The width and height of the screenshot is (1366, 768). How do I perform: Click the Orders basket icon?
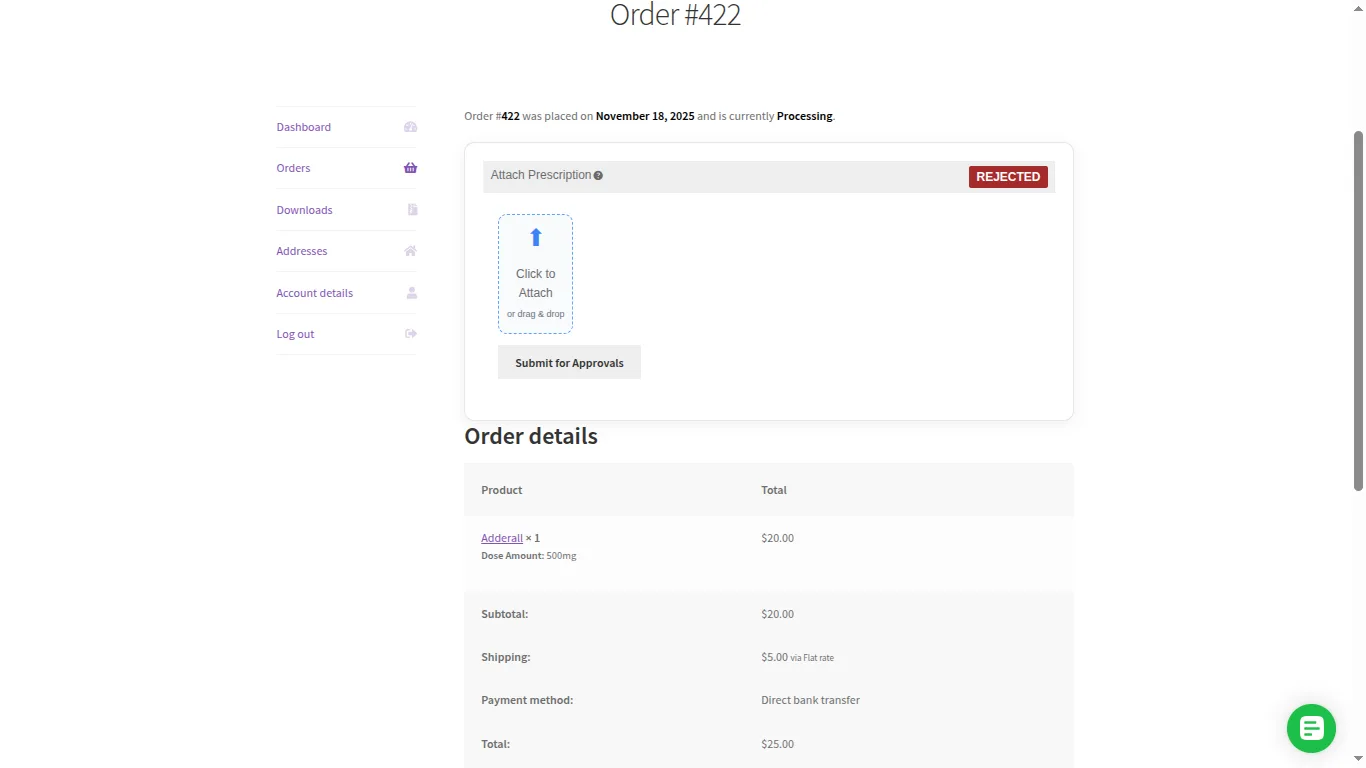click(410, 168)
